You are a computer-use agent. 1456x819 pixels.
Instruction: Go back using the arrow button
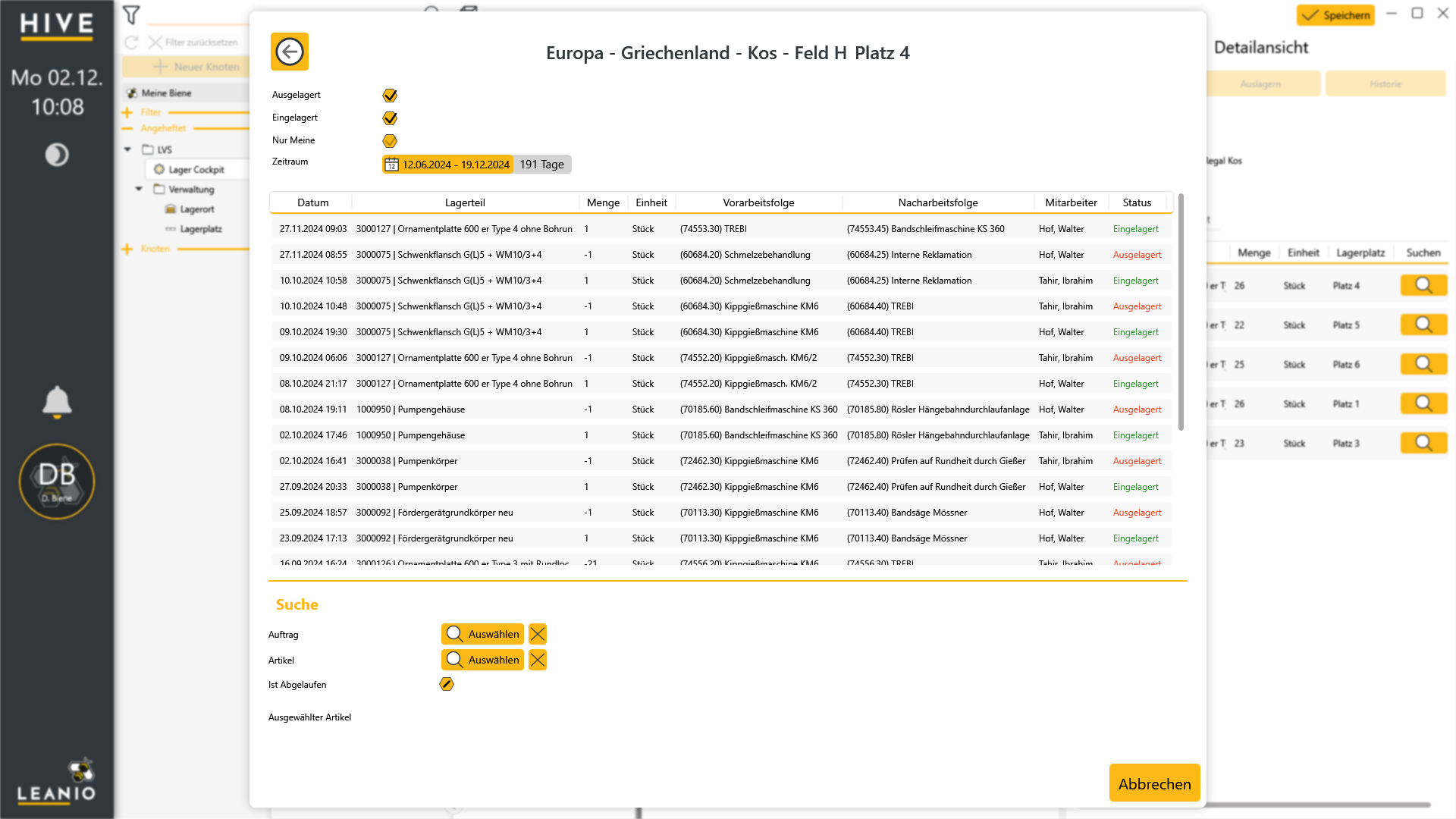pos(290,52)
